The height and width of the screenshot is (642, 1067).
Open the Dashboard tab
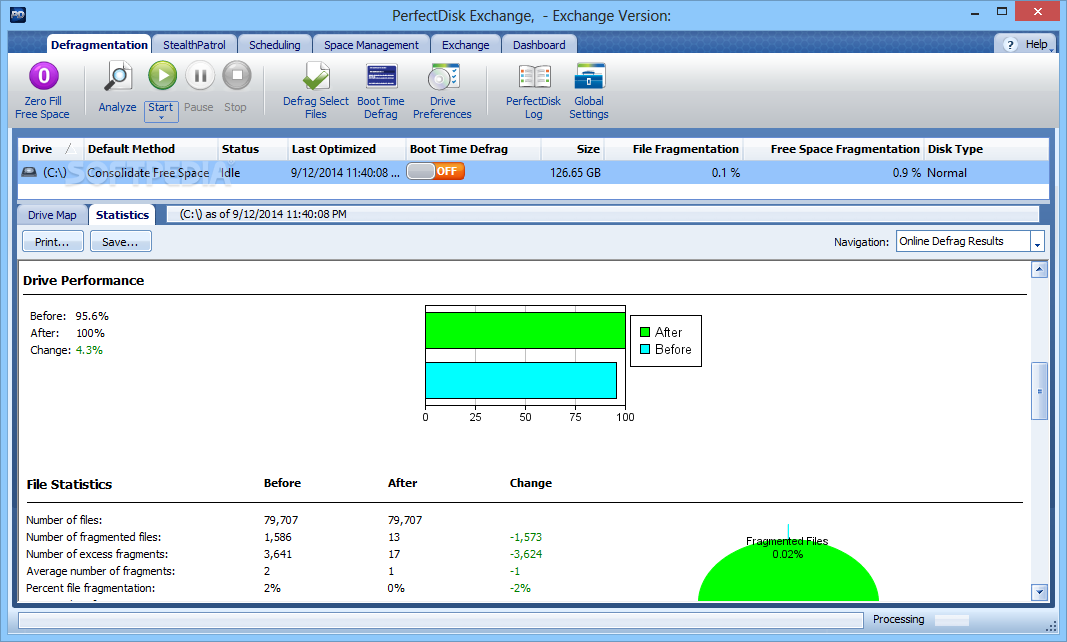pyautogui.click(x=539, y=44)
